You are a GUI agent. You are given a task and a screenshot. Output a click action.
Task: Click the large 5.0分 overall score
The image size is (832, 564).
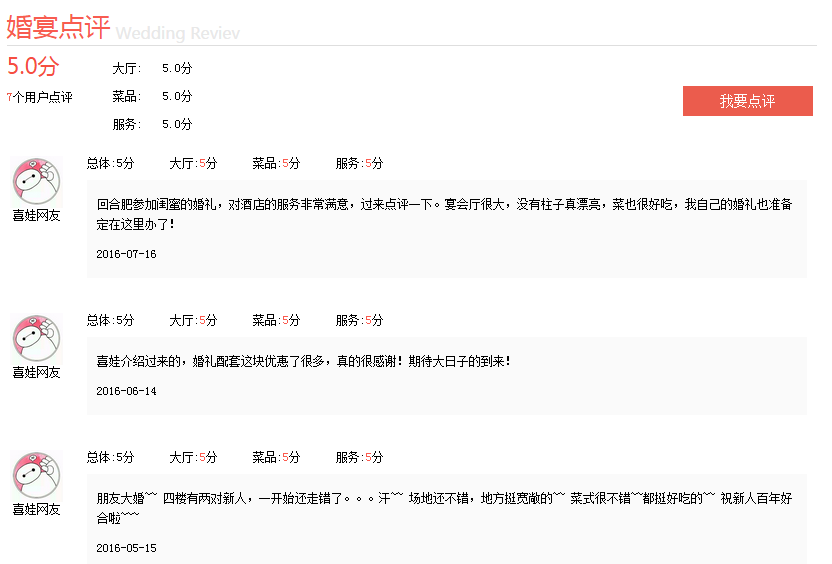pyautogui.click(x=33, y=67)
